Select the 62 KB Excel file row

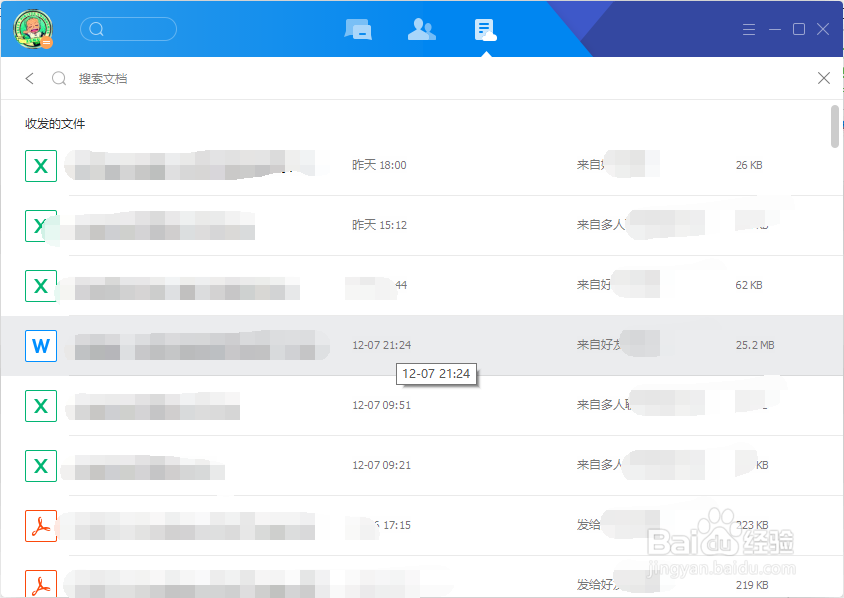[400, 285]
